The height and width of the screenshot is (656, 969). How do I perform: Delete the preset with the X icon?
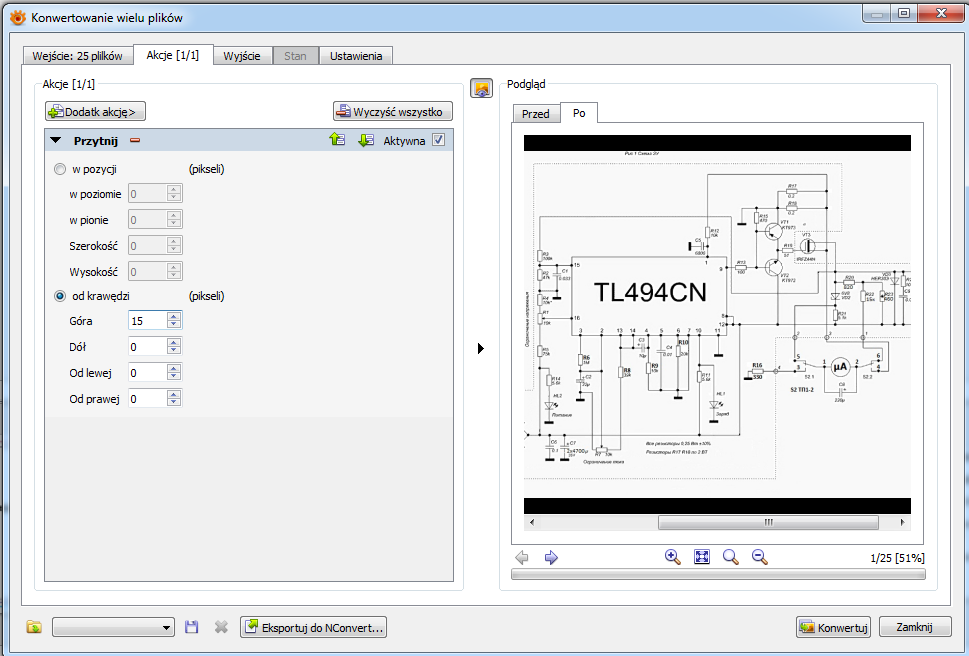[221, 628]
